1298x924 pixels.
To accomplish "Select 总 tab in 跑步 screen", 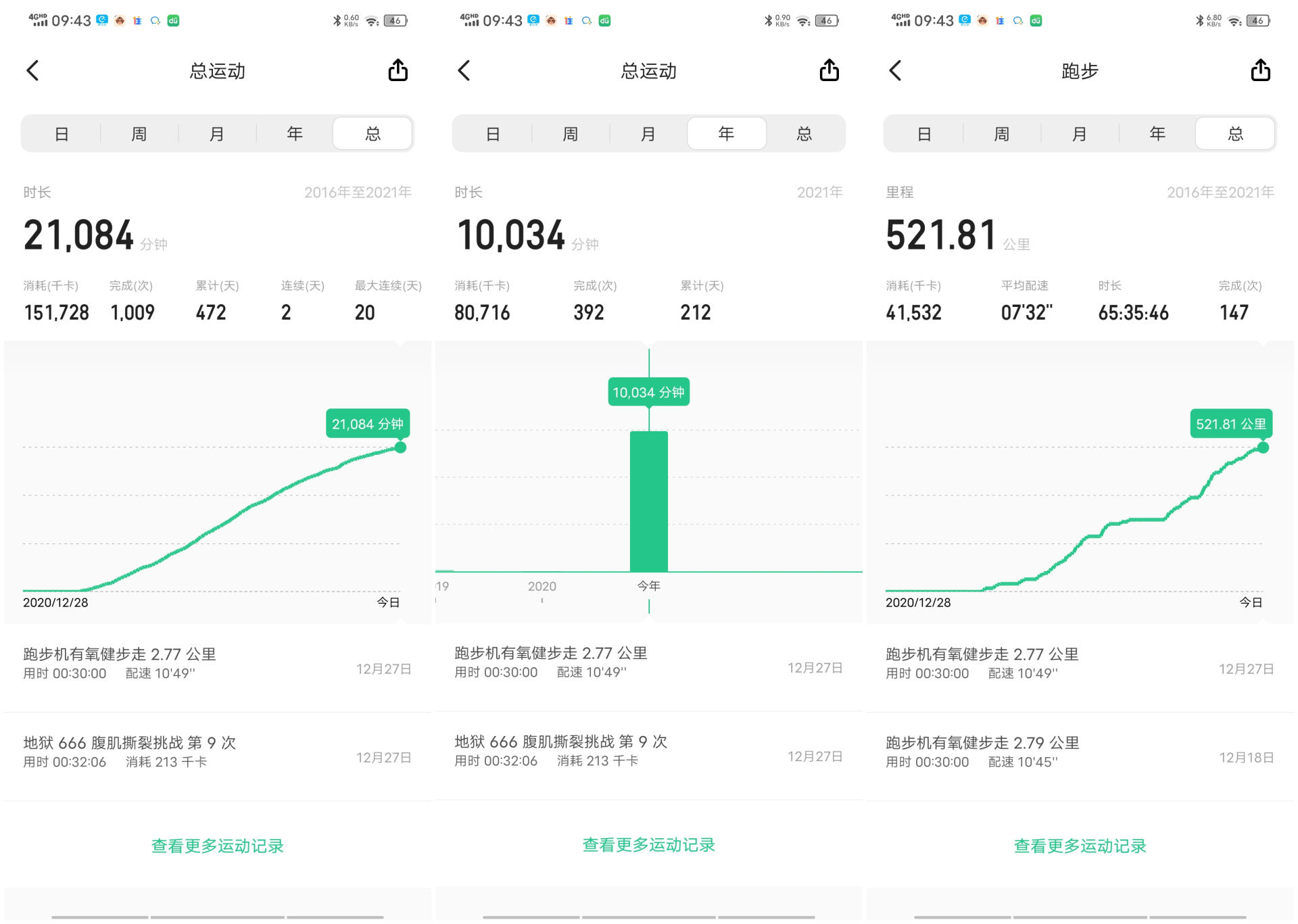I will [x=1236, y=134].
